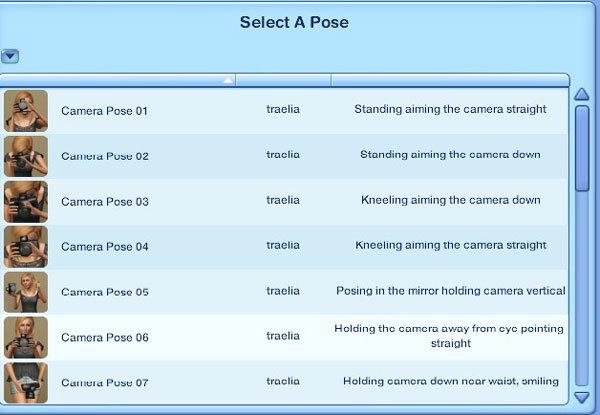
Task: Select Camera Pose 02 thumbnail
Action: [x=26, y=156]
